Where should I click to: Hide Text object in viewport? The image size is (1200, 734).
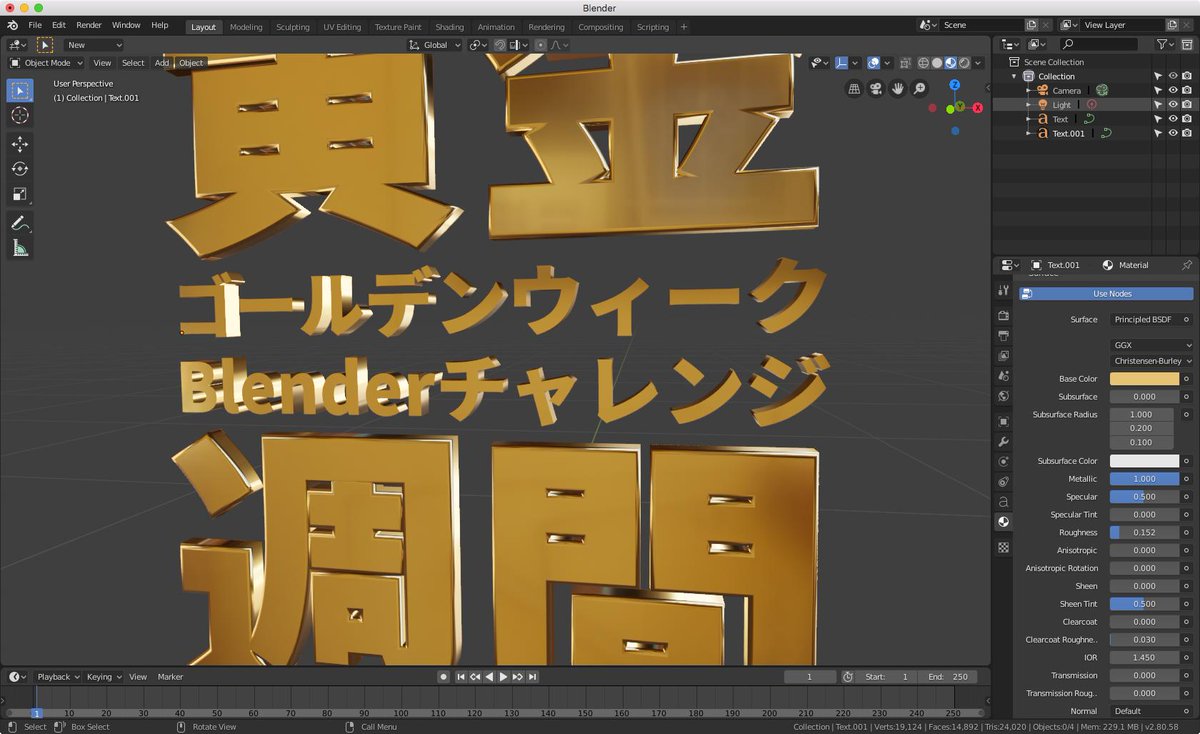click(x=1173, y=119)
